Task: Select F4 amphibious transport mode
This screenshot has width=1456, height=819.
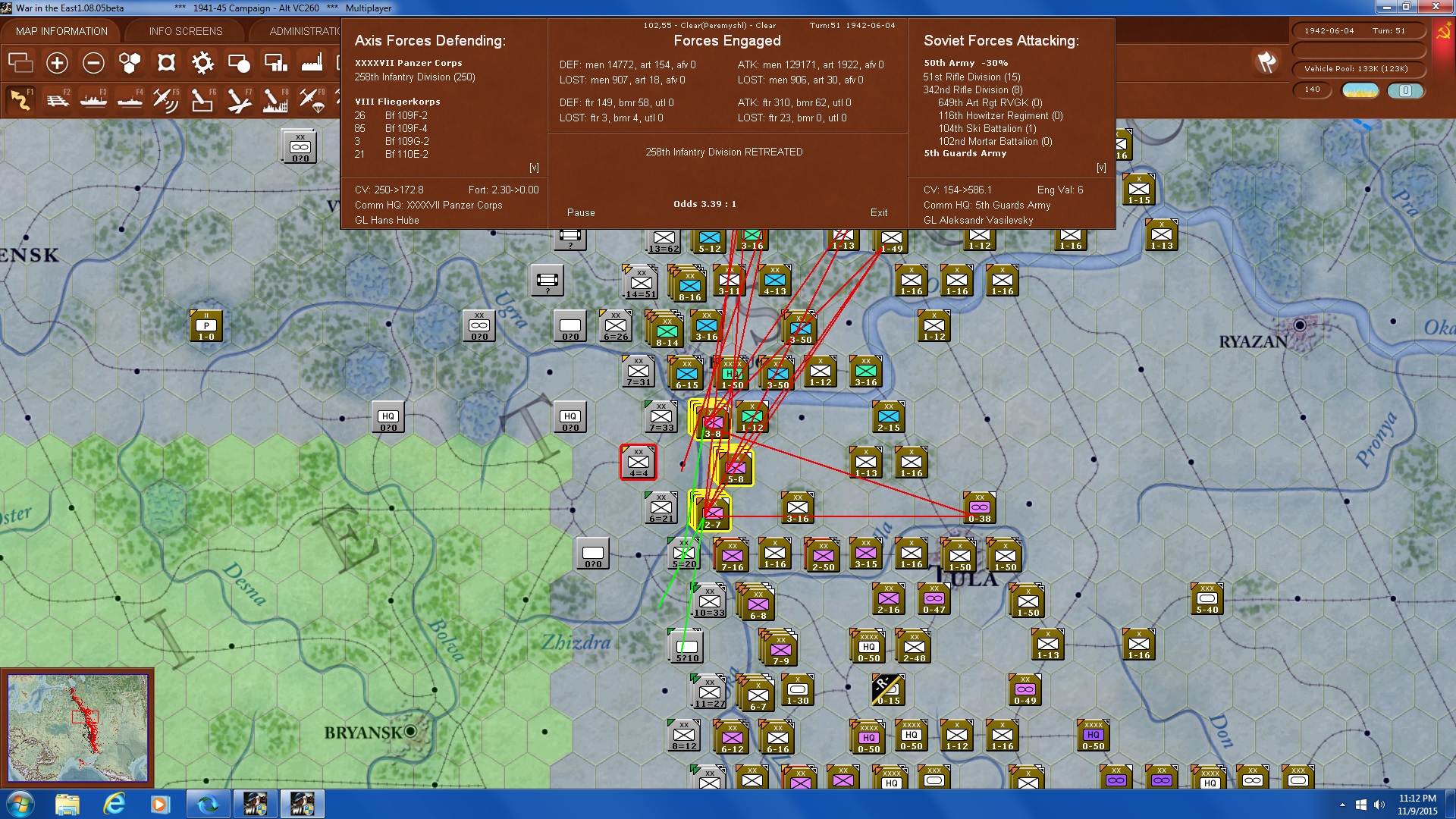Action: (130, 100)
